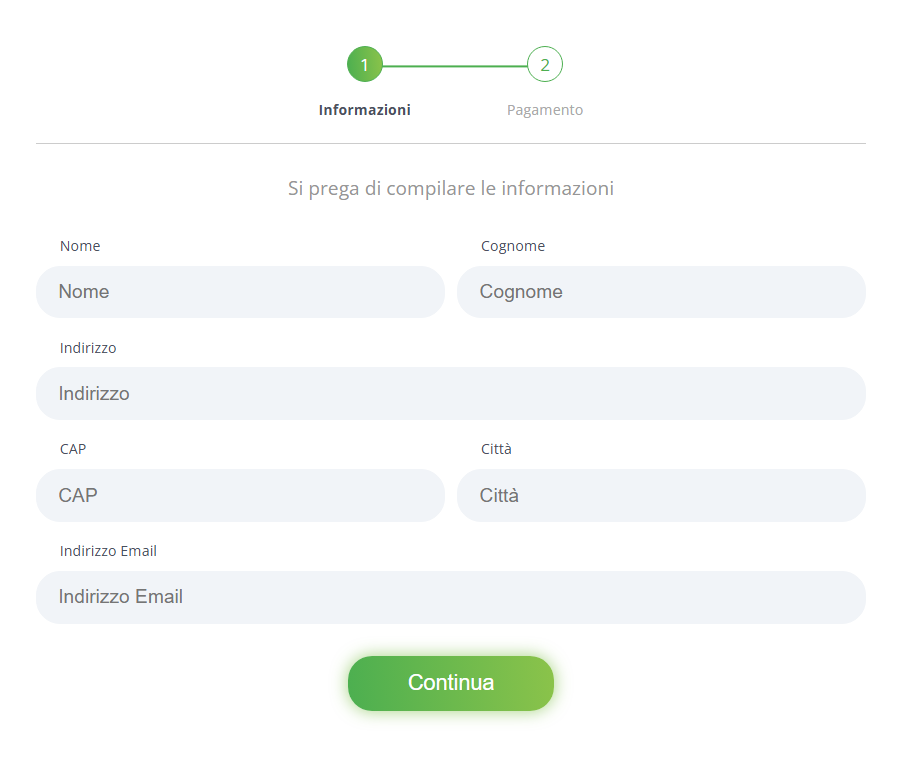Select the Informazioni step label
905x763 pixels.
click(364, 110)
